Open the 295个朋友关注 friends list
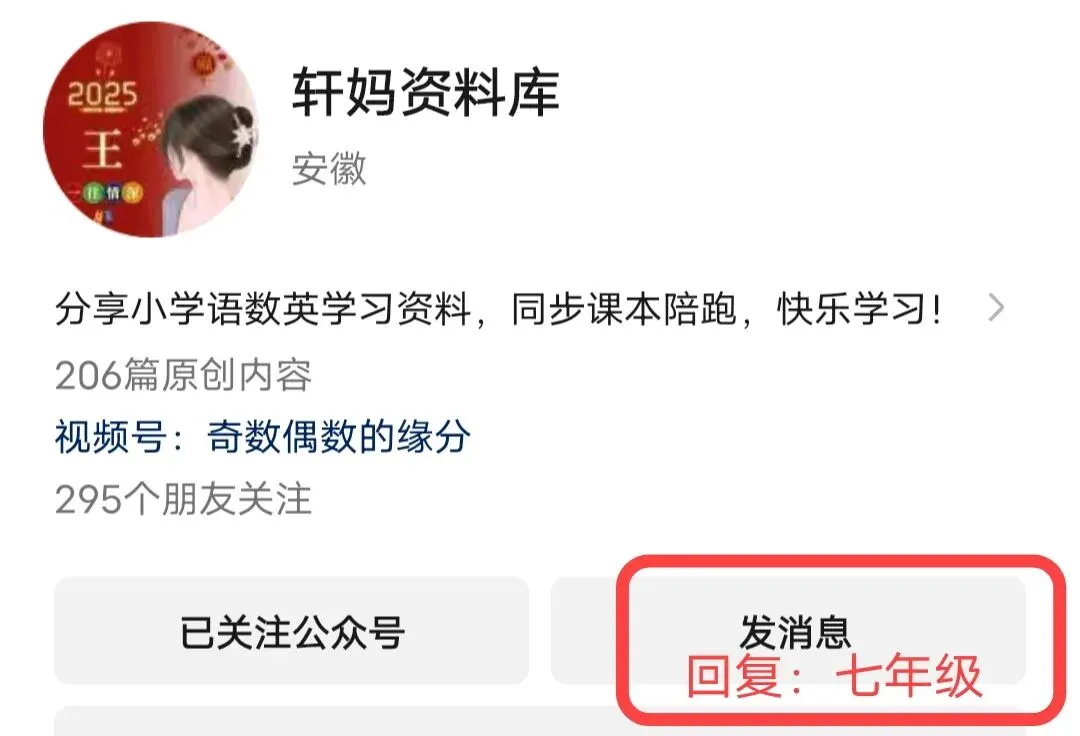This screenshot has width=1080, height=736. (183, 499)
